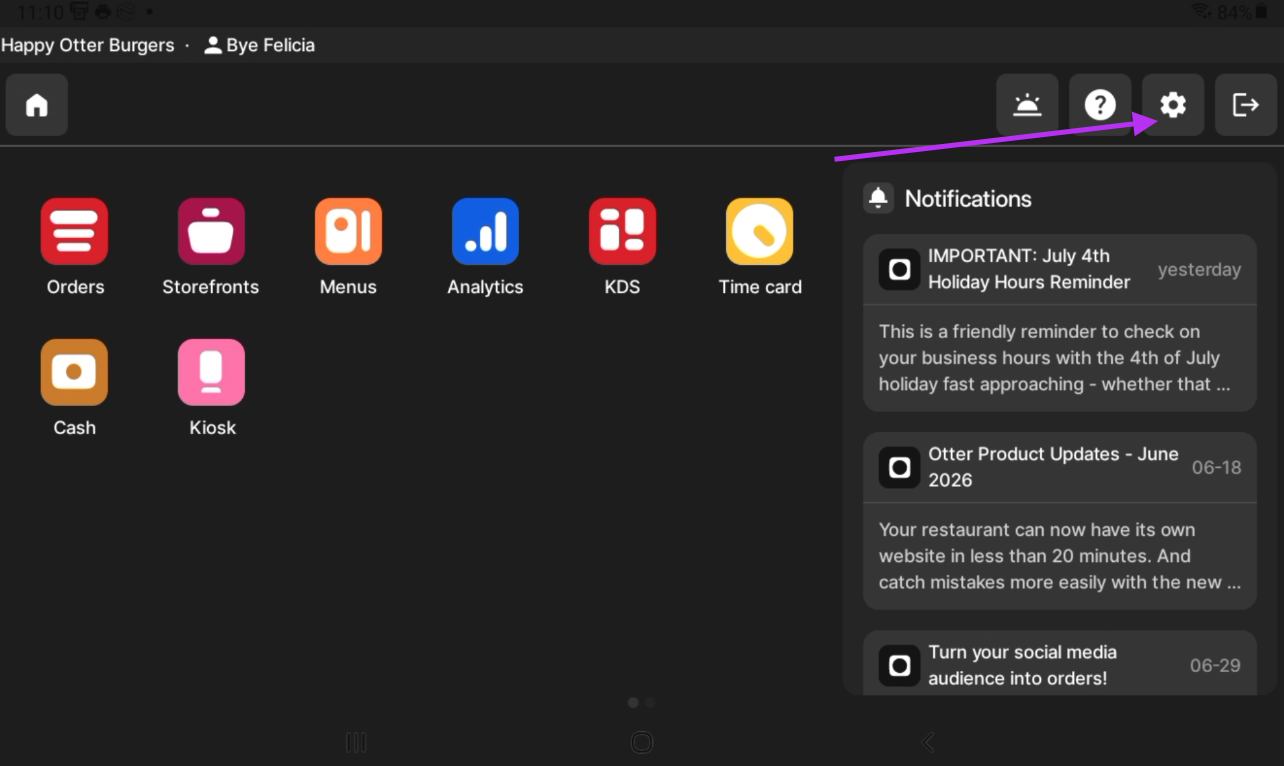The image size is (1284, 766).
Task: Read the friendly reminder message text
Action: (1054, 358)
